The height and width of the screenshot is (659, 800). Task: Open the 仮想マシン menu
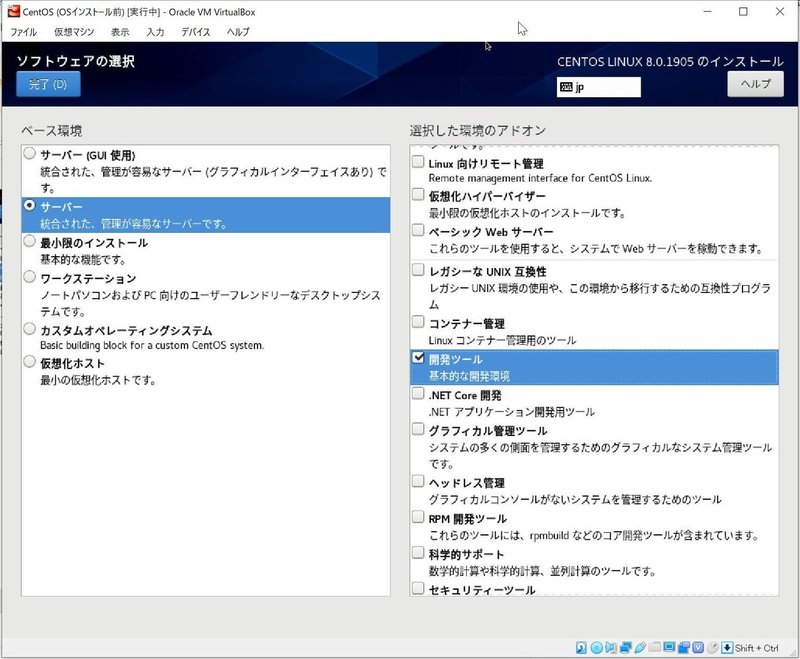click(x=74, y=32)
